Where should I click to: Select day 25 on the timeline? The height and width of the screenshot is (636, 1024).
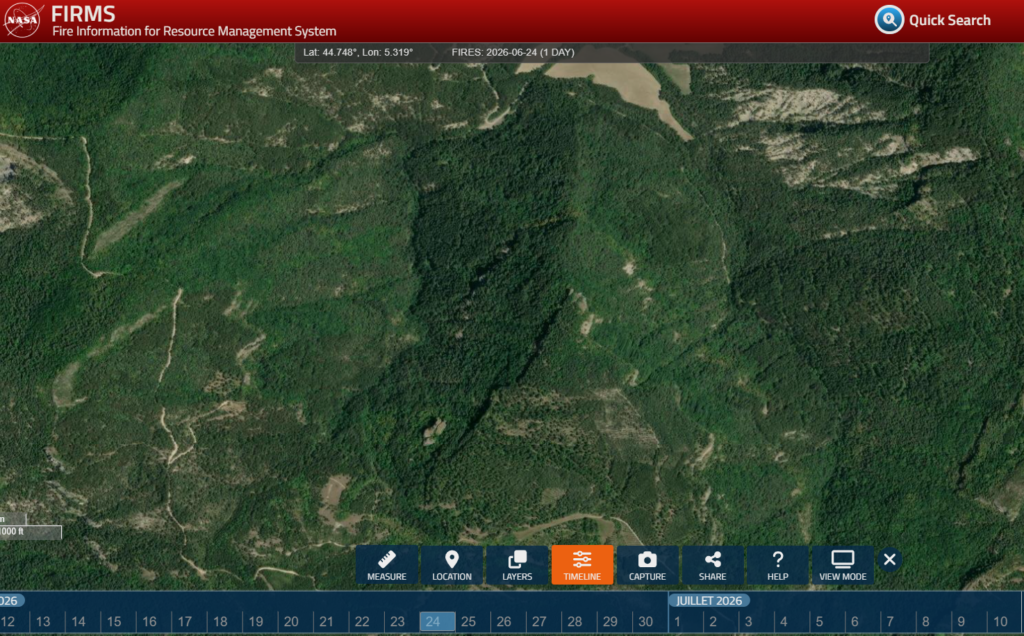click(468, 622)
